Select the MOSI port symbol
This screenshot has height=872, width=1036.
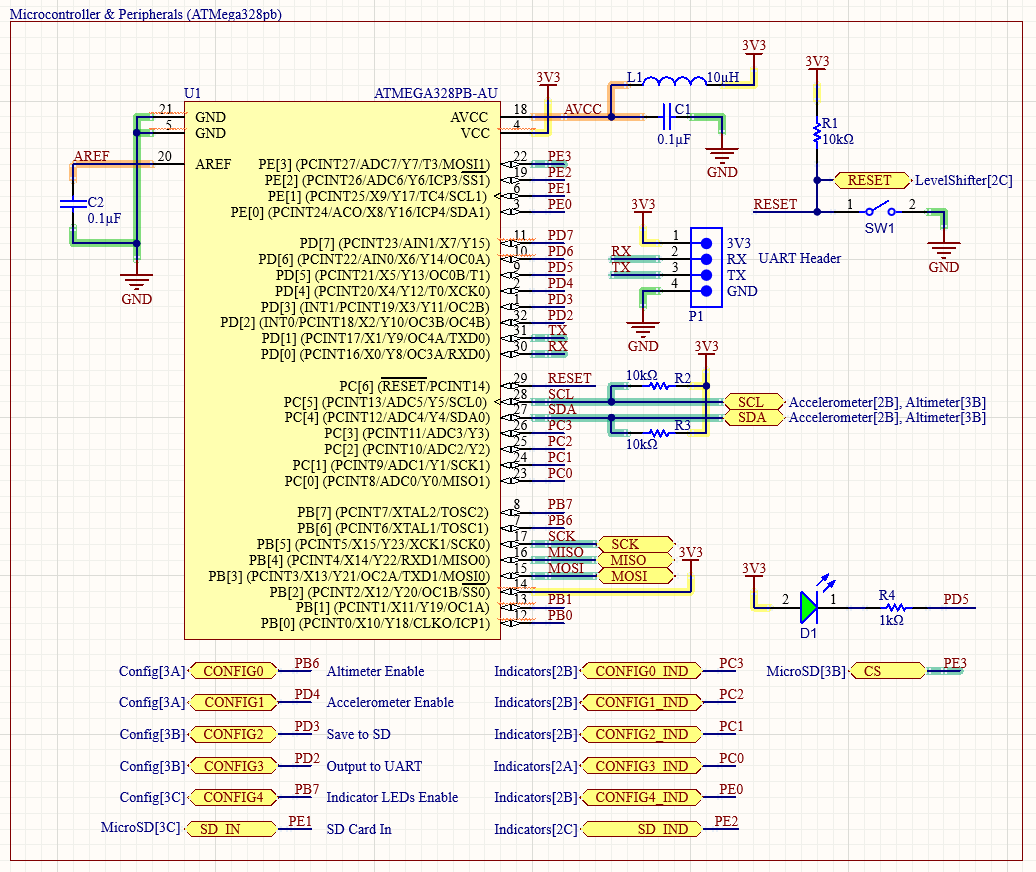click(x=635, y=576)
